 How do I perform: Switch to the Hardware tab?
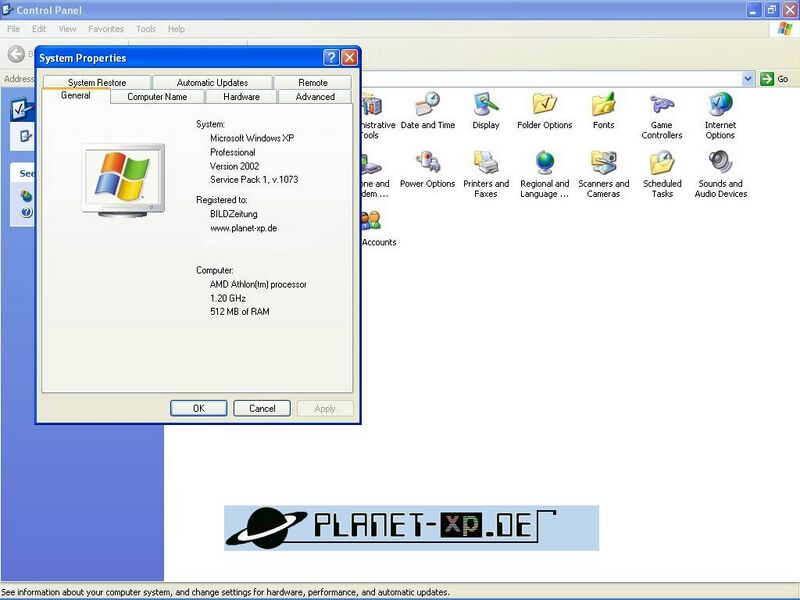pos(241,96)
